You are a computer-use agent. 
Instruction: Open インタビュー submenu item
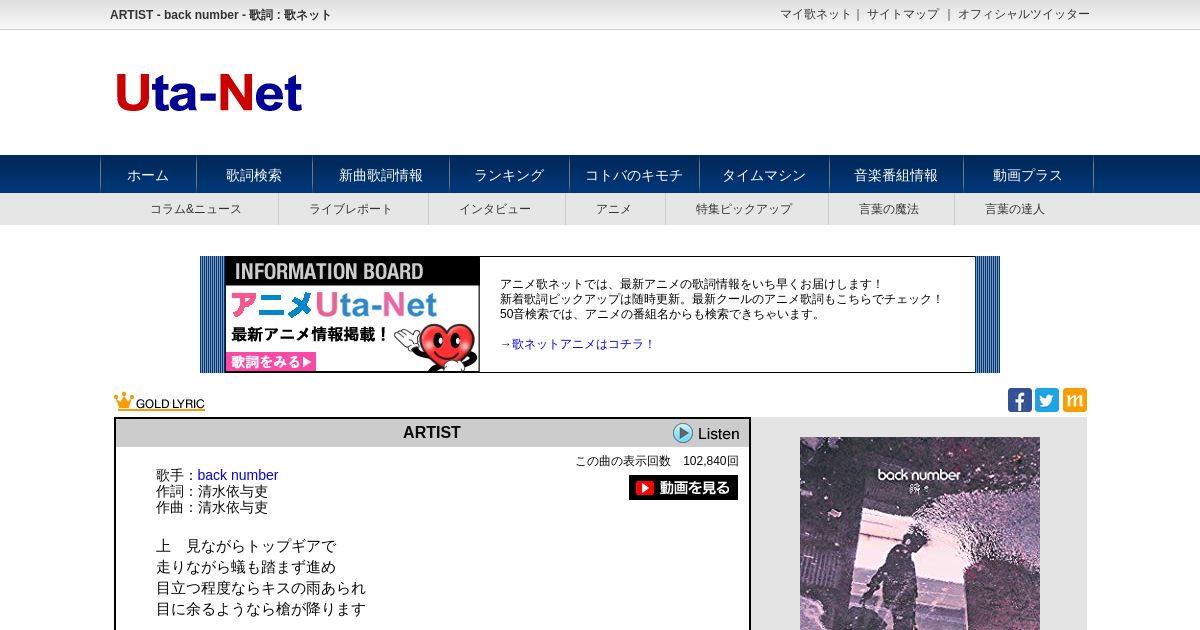(495, 209)
